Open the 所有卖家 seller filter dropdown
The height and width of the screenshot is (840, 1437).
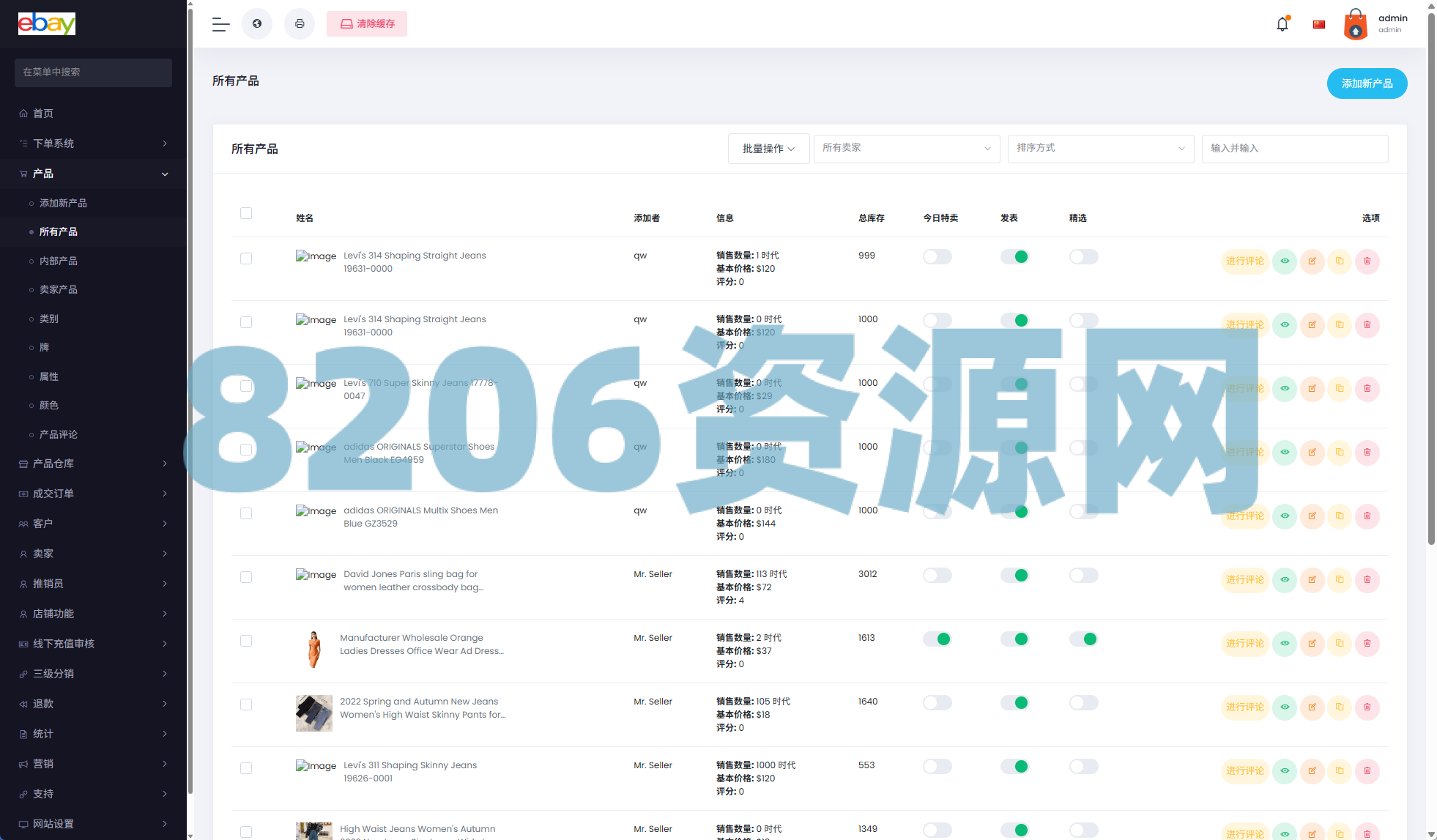906,149
